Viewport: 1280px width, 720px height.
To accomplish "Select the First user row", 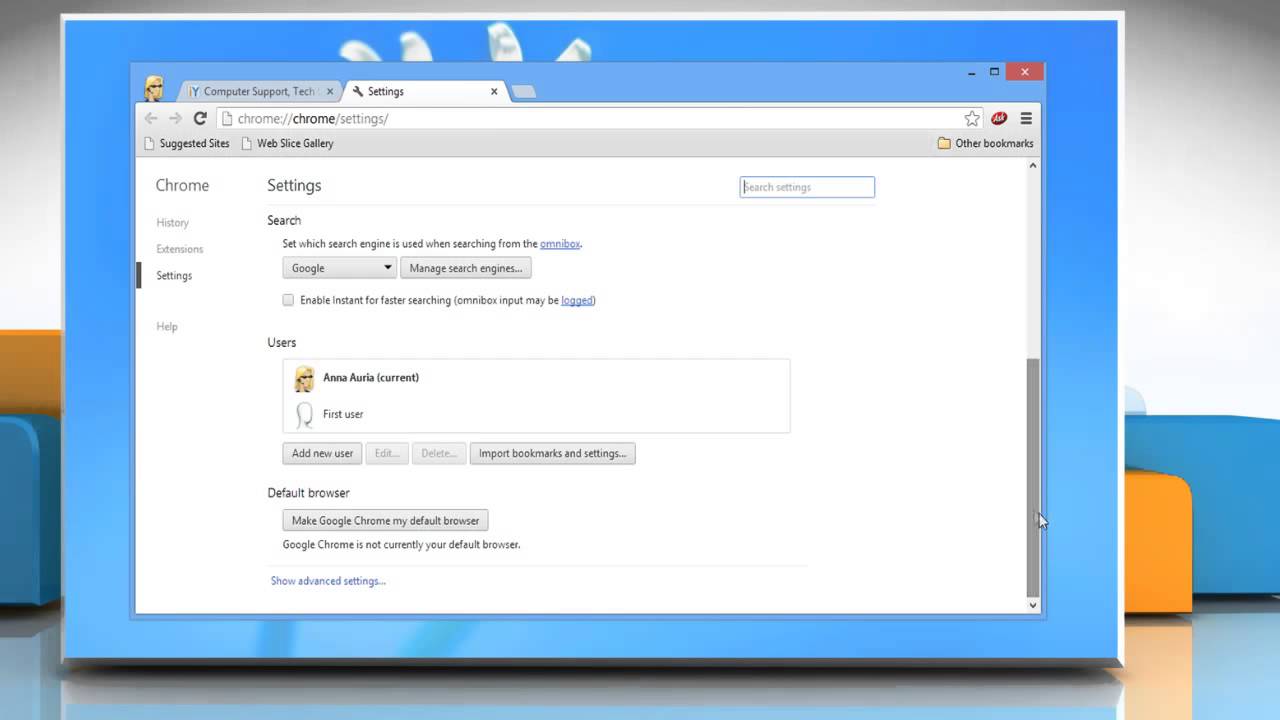I will [x=536, y=414].
